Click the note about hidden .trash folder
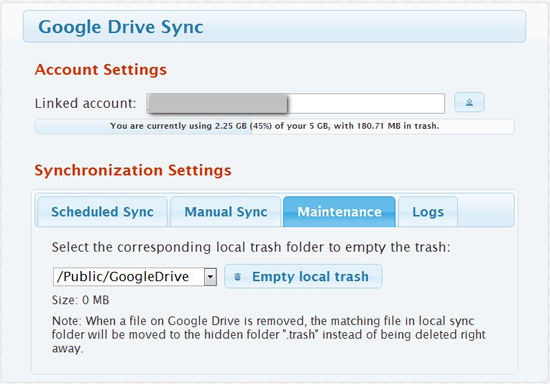This screenshot has height=384, width=550. pyautogui.click(x=269, y=335)
